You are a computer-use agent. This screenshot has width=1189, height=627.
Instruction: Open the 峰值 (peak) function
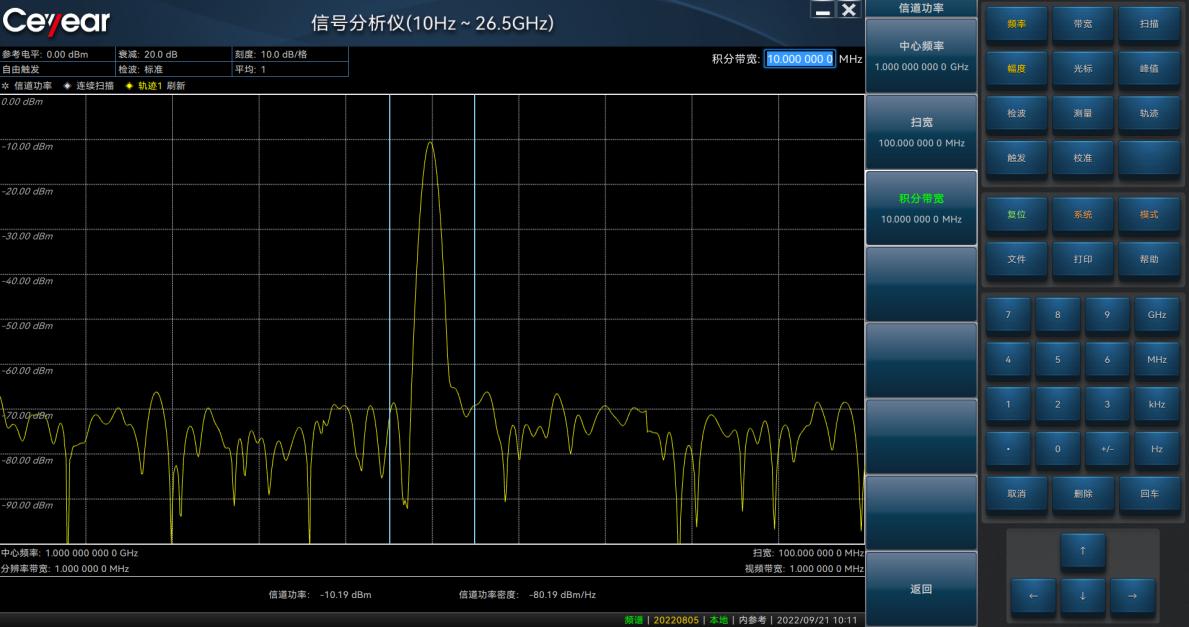pyautogui.click(x=1149, y=68)
